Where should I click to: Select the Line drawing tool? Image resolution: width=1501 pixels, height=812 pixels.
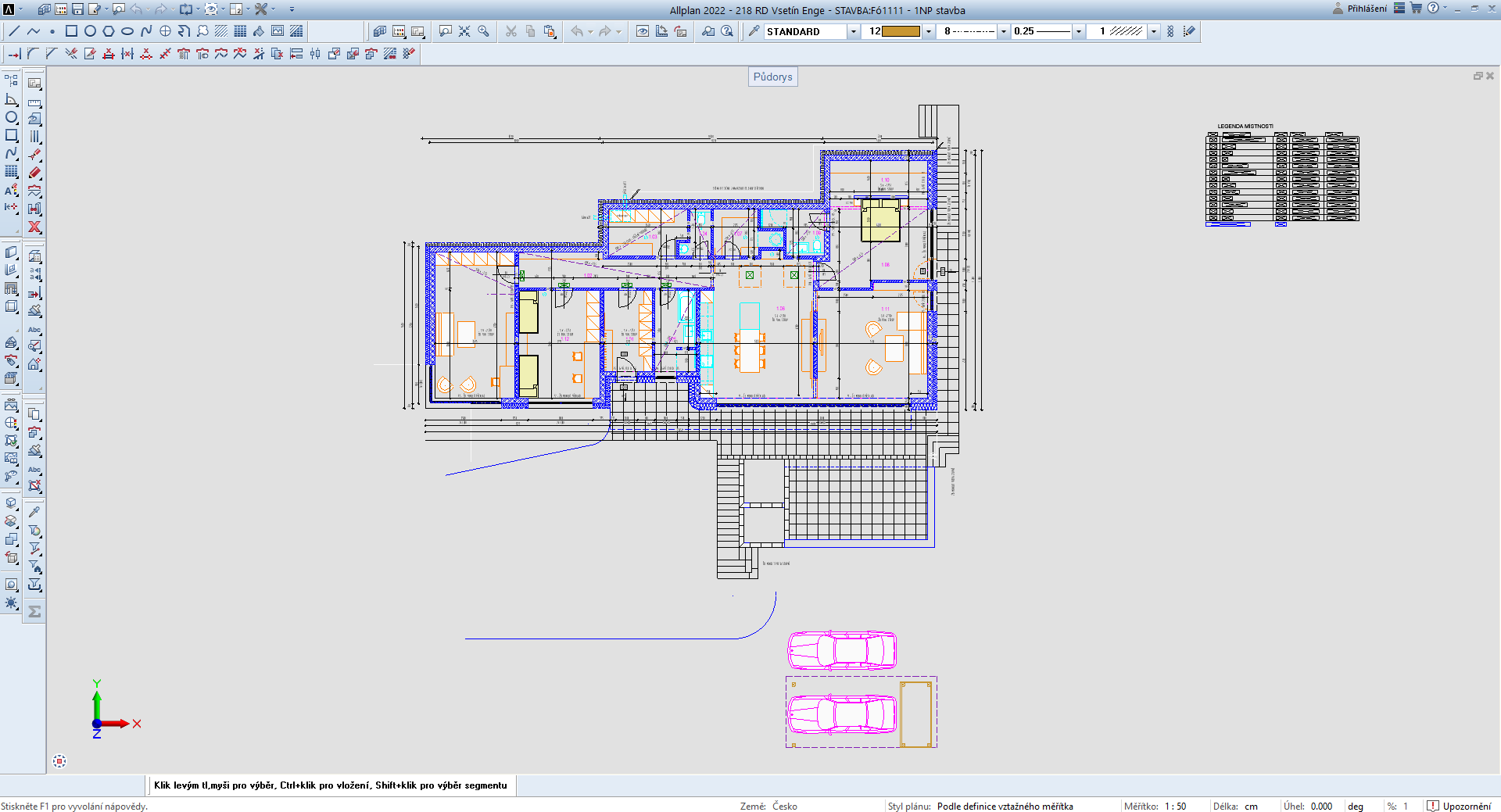(14, 31)
